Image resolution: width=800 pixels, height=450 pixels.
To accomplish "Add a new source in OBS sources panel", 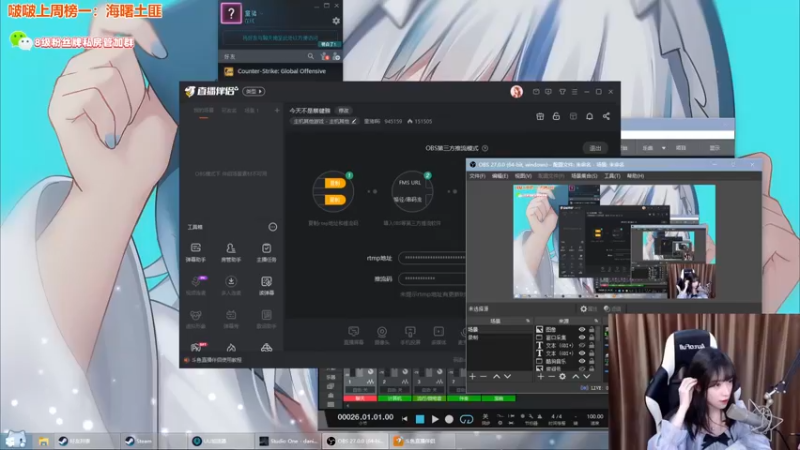I will pyautogui.click(x=541, y=377).
